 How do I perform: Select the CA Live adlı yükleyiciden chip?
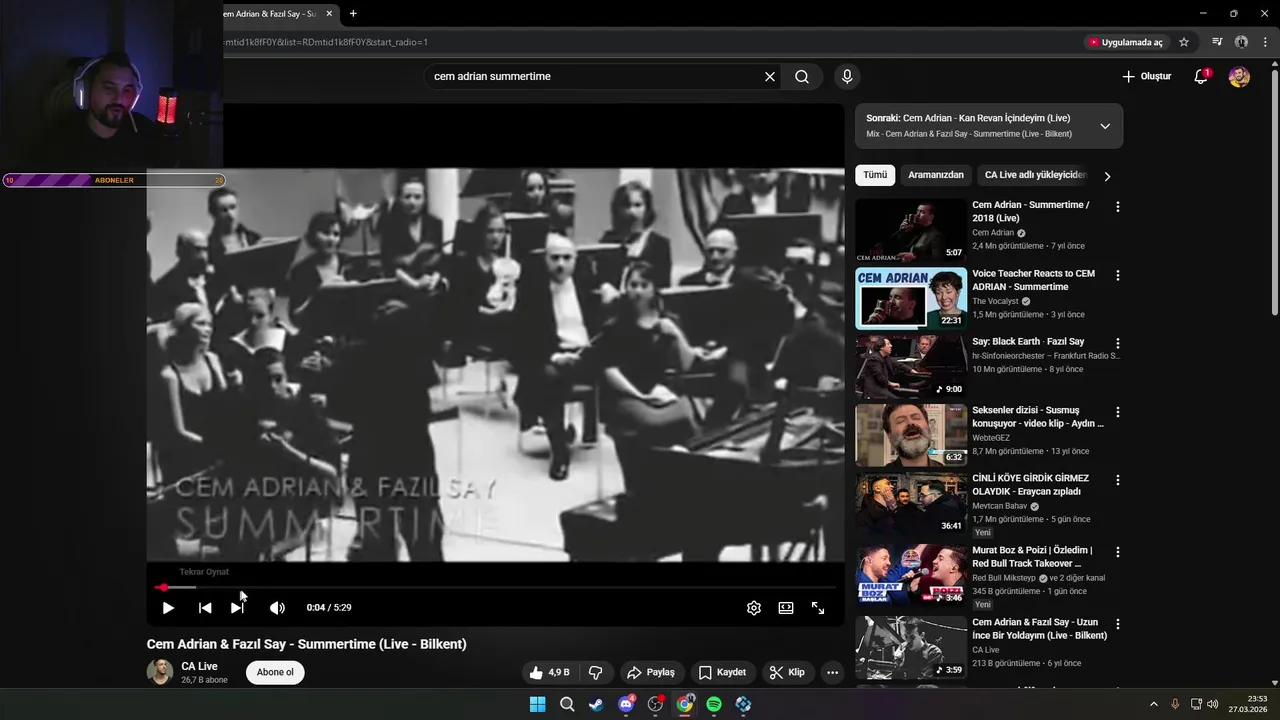(x=1034, y=175)
